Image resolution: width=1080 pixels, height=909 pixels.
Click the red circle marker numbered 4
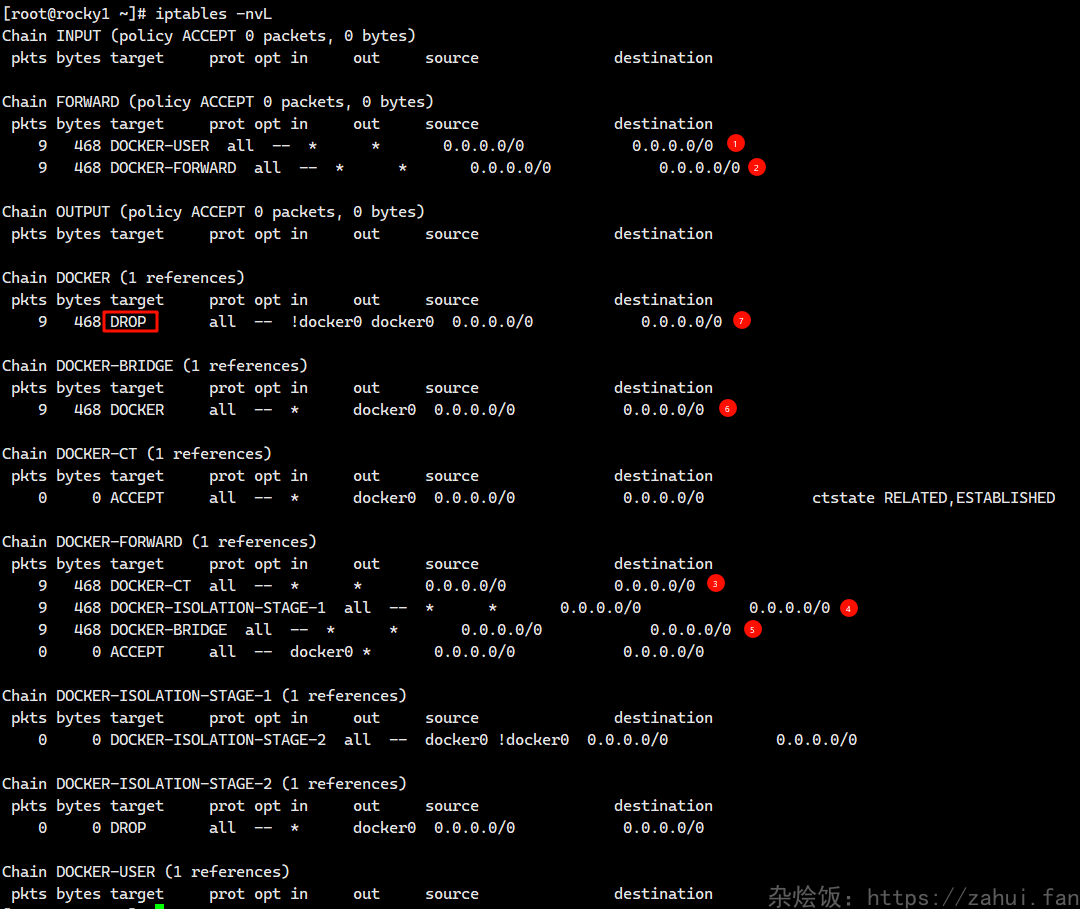tap(849, 607)
